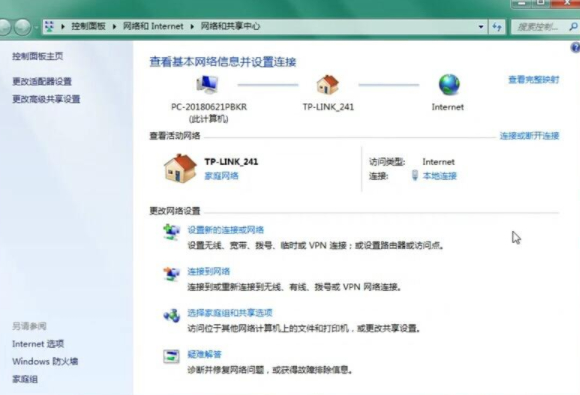This screenshot has height=395, width=580.
Task: Click 连接或断开连接 link
Action: tap(529, 136)
